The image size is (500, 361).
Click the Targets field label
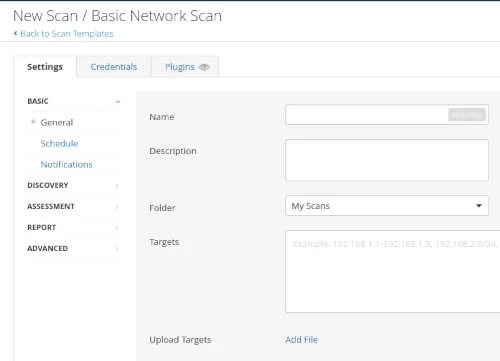coord(164,242)
